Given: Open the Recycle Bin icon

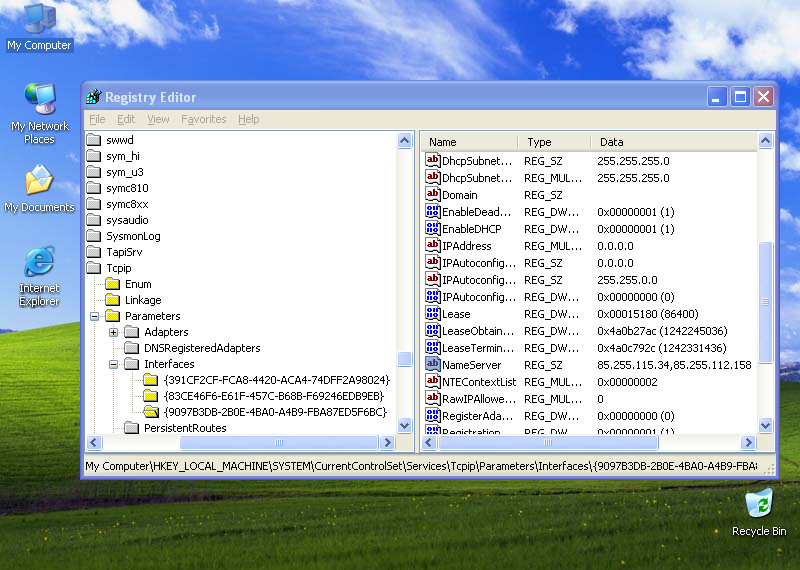Looking at the screenshot, I should tap(759, 513).
